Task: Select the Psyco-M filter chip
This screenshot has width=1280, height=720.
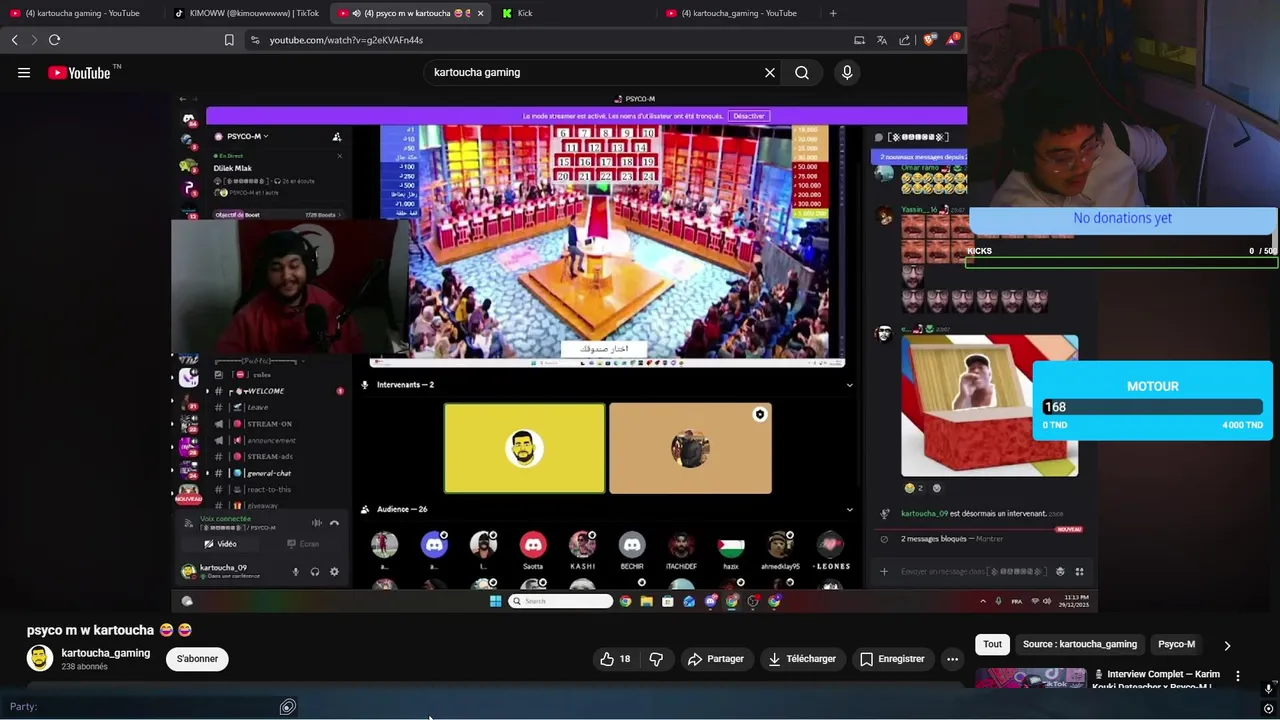Action: tap(1176, 644)
